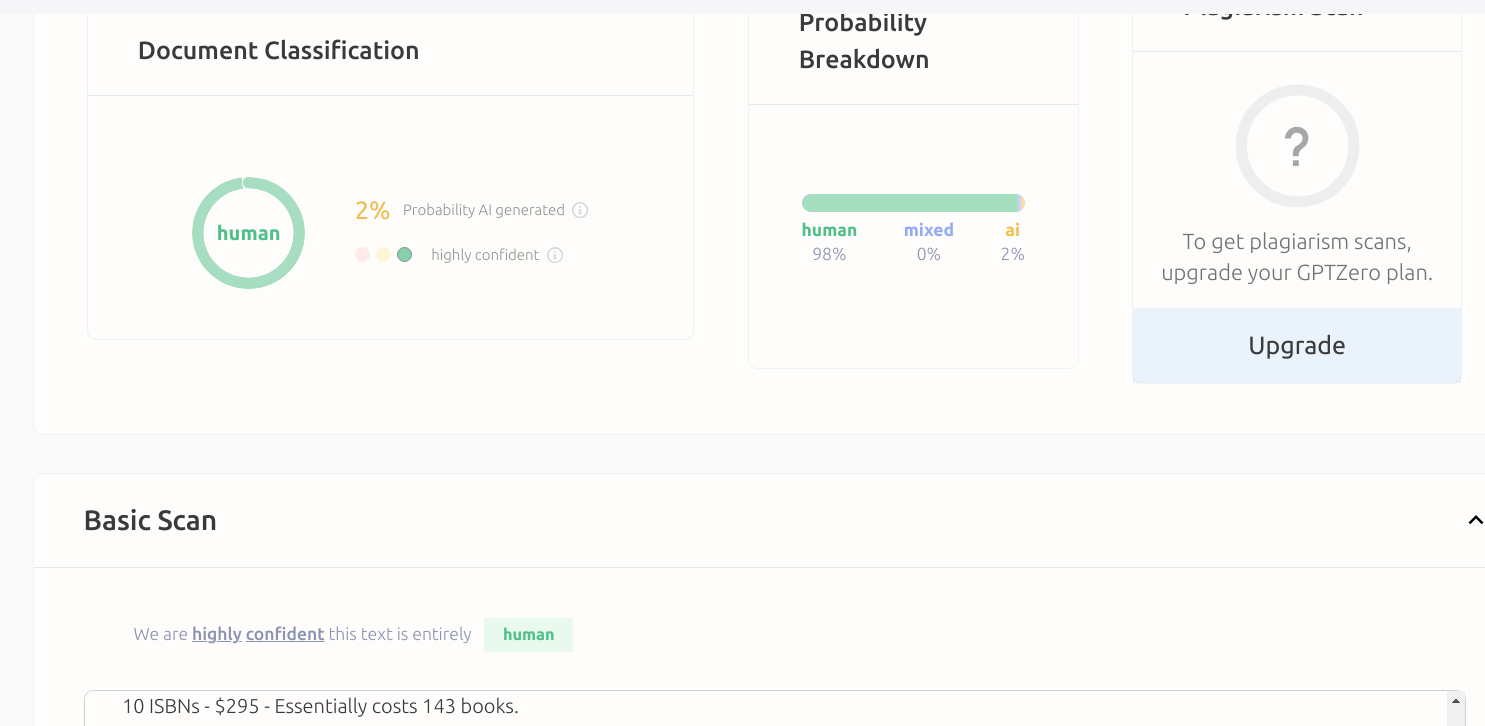Open the highly confident link
This screenshot has height=726, width=1485.
[x=258, y=634]
